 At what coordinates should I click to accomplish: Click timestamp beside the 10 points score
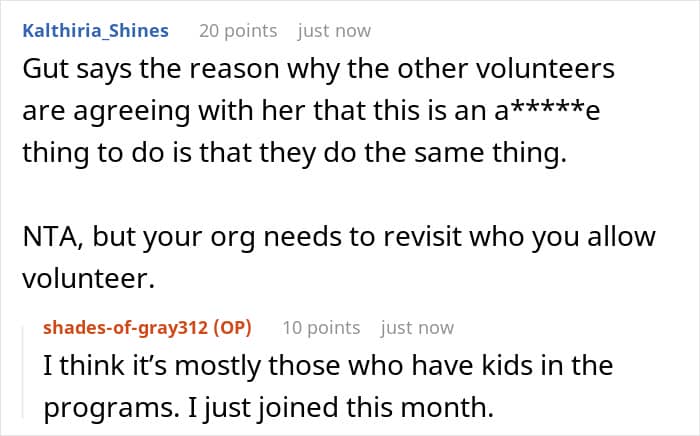point(417,328)
